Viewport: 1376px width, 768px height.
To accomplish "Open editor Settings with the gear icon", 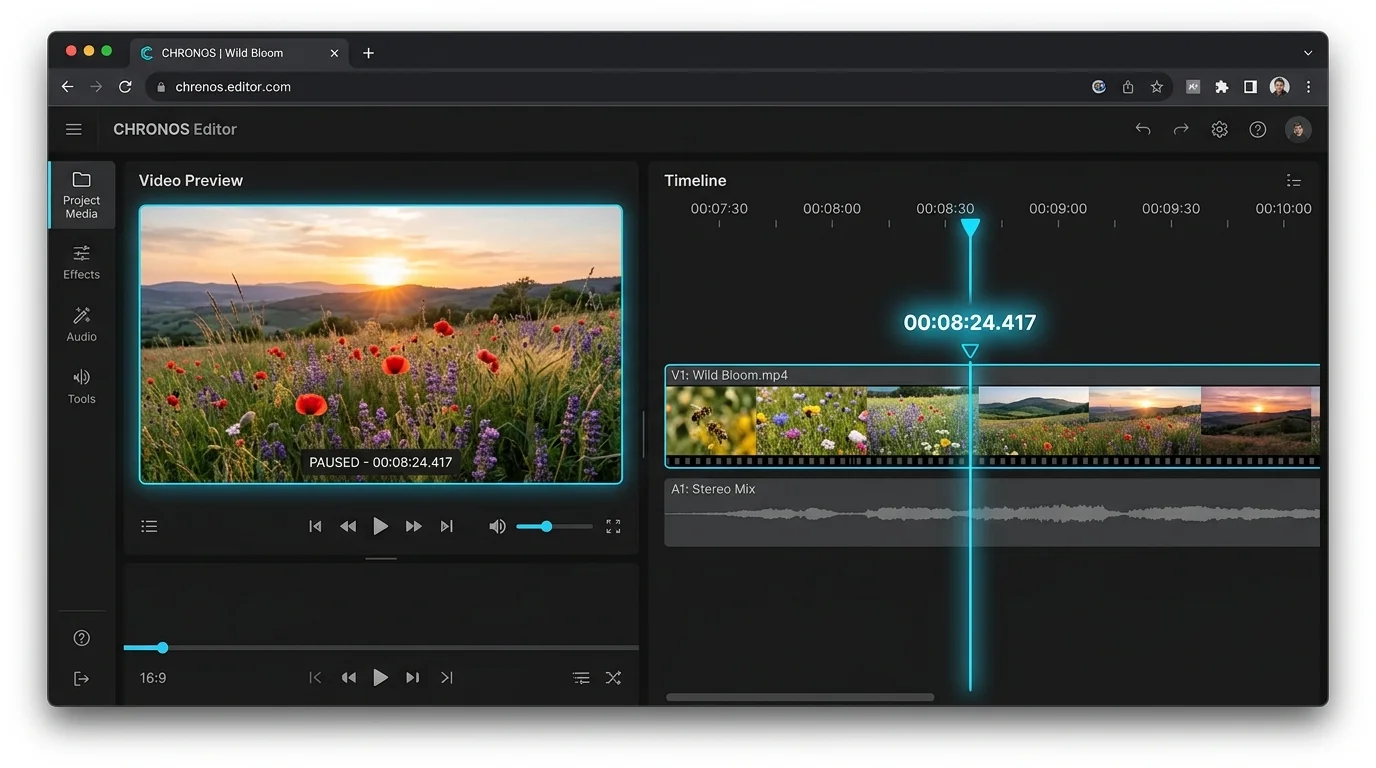I will click(x=1219, y=129).
